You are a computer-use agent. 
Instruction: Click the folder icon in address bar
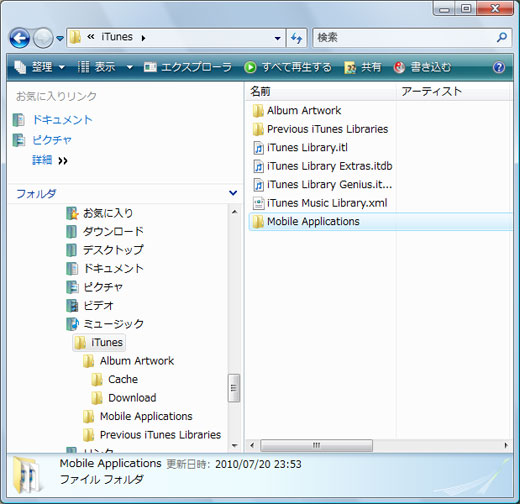[x=75, y=37]
